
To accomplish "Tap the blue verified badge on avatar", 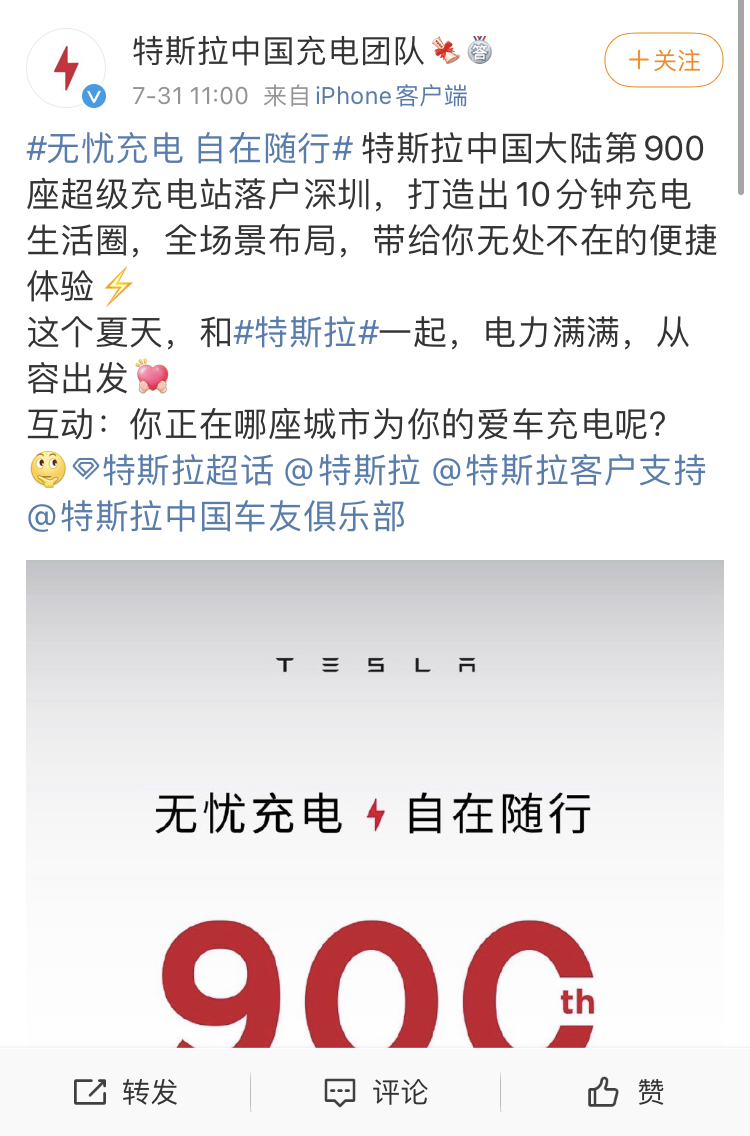I will (x=94, y=96).
